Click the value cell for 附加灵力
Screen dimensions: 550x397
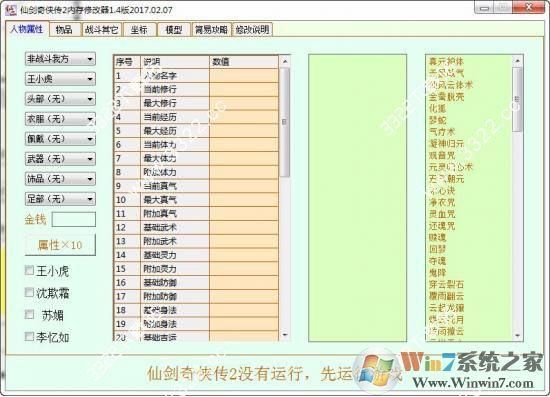pyautogui.click(x=244, y=269)
